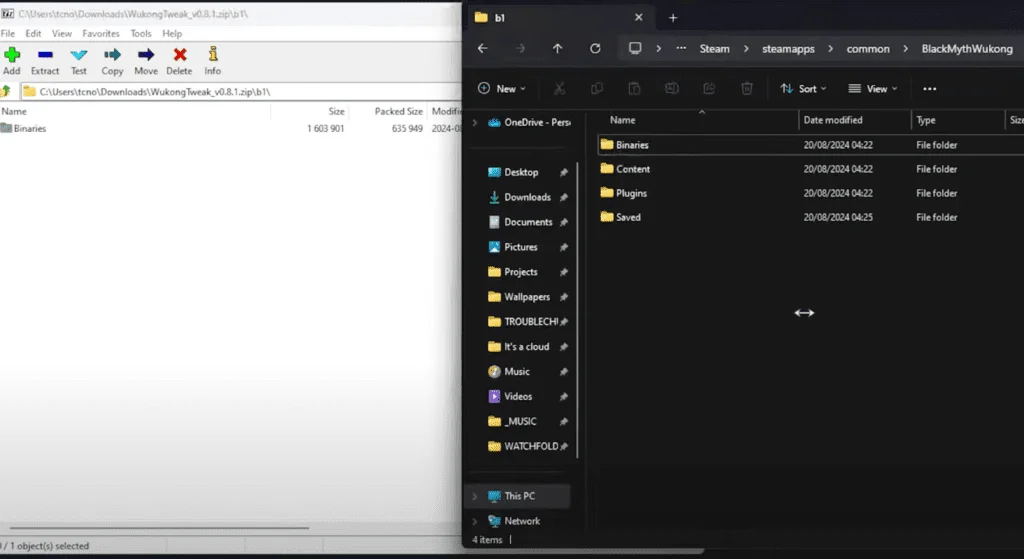
Task: Show hidden breadcrumb path ellipsis
Action: [x=681, y=48]
